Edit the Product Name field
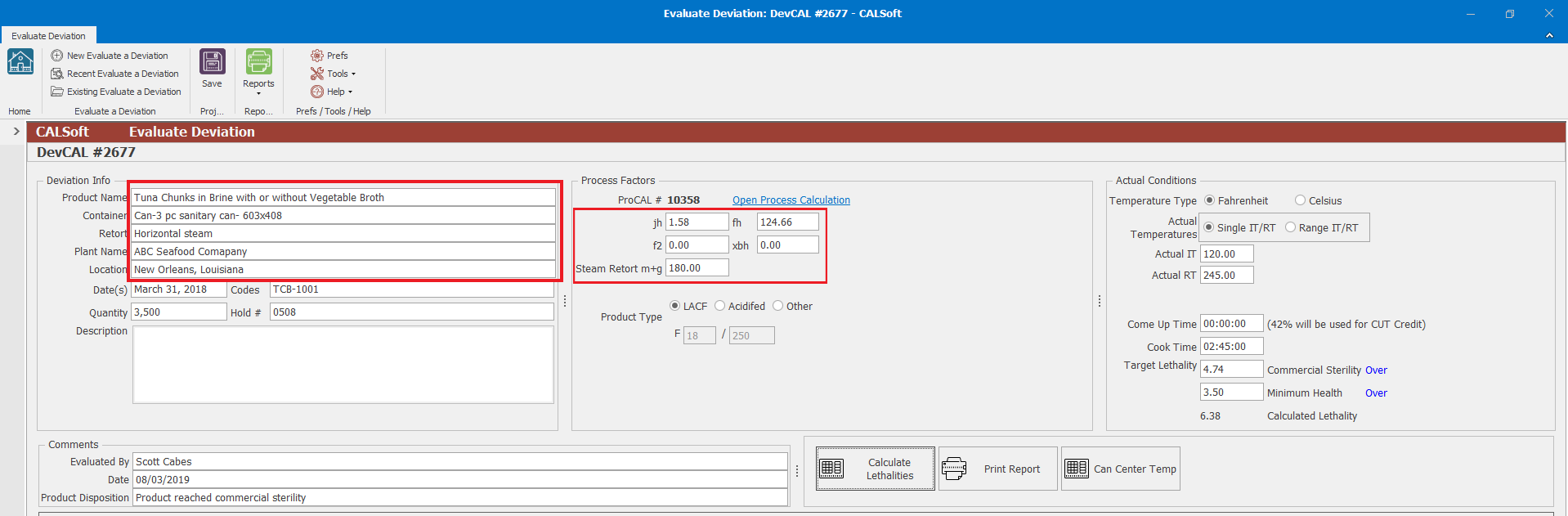 [343, 197]
